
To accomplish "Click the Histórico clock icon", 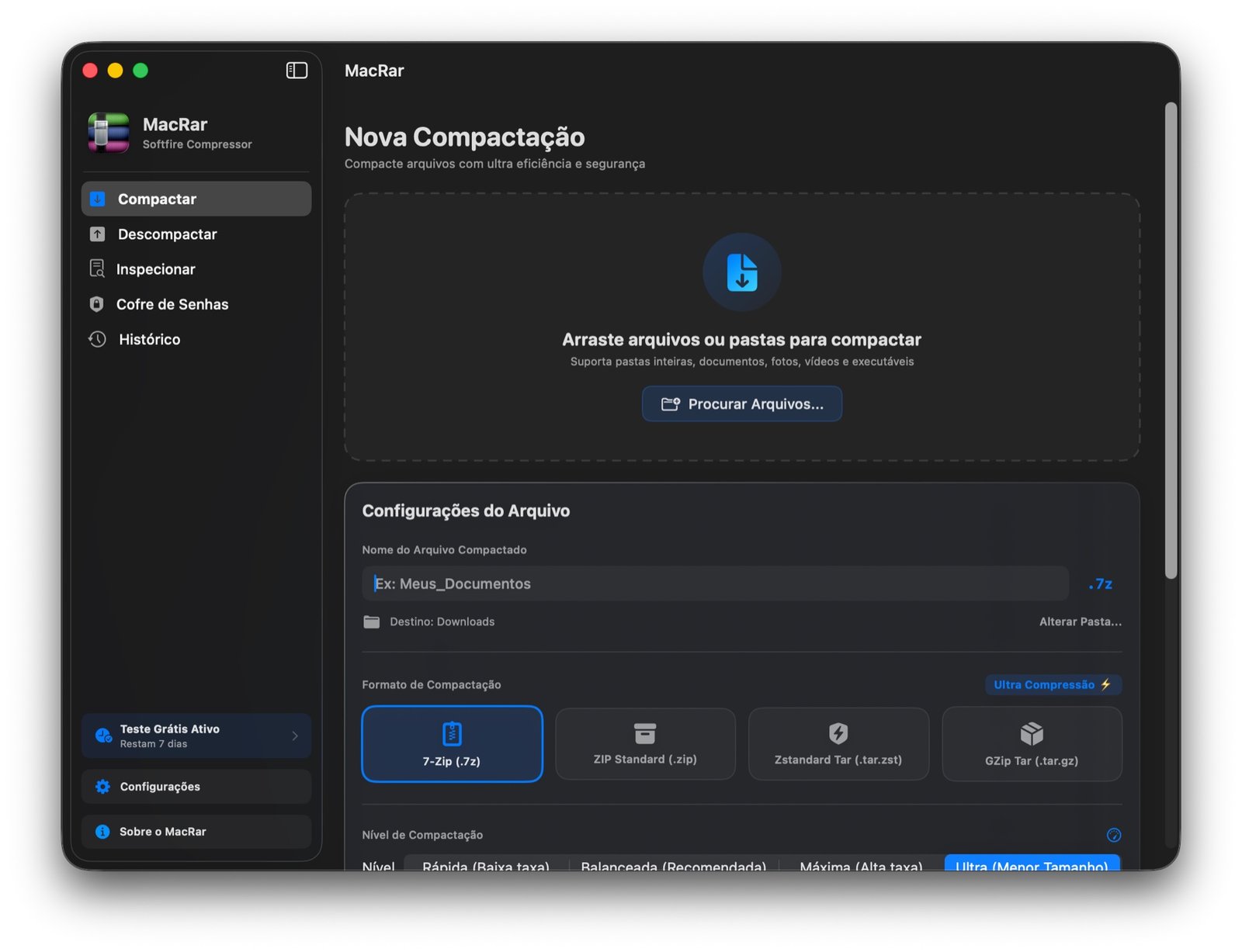I will (x=97, y=339).
